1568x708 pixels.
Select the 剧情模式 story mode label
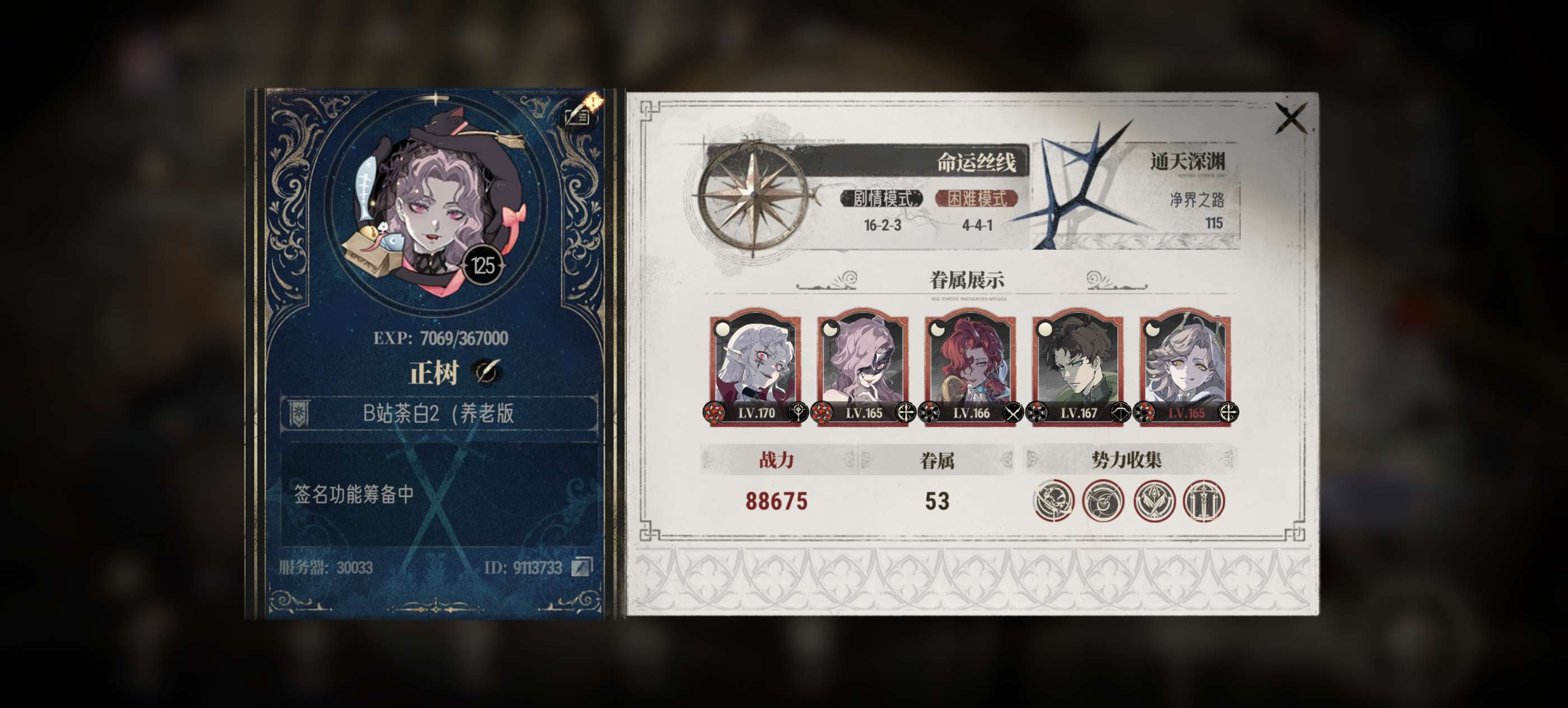coord(882,198)
